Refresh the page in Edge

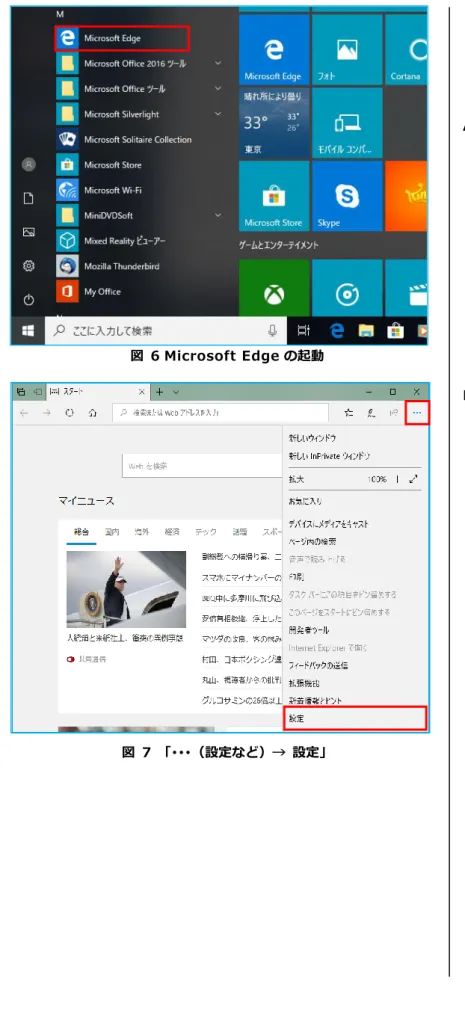[x=69, y=413]
